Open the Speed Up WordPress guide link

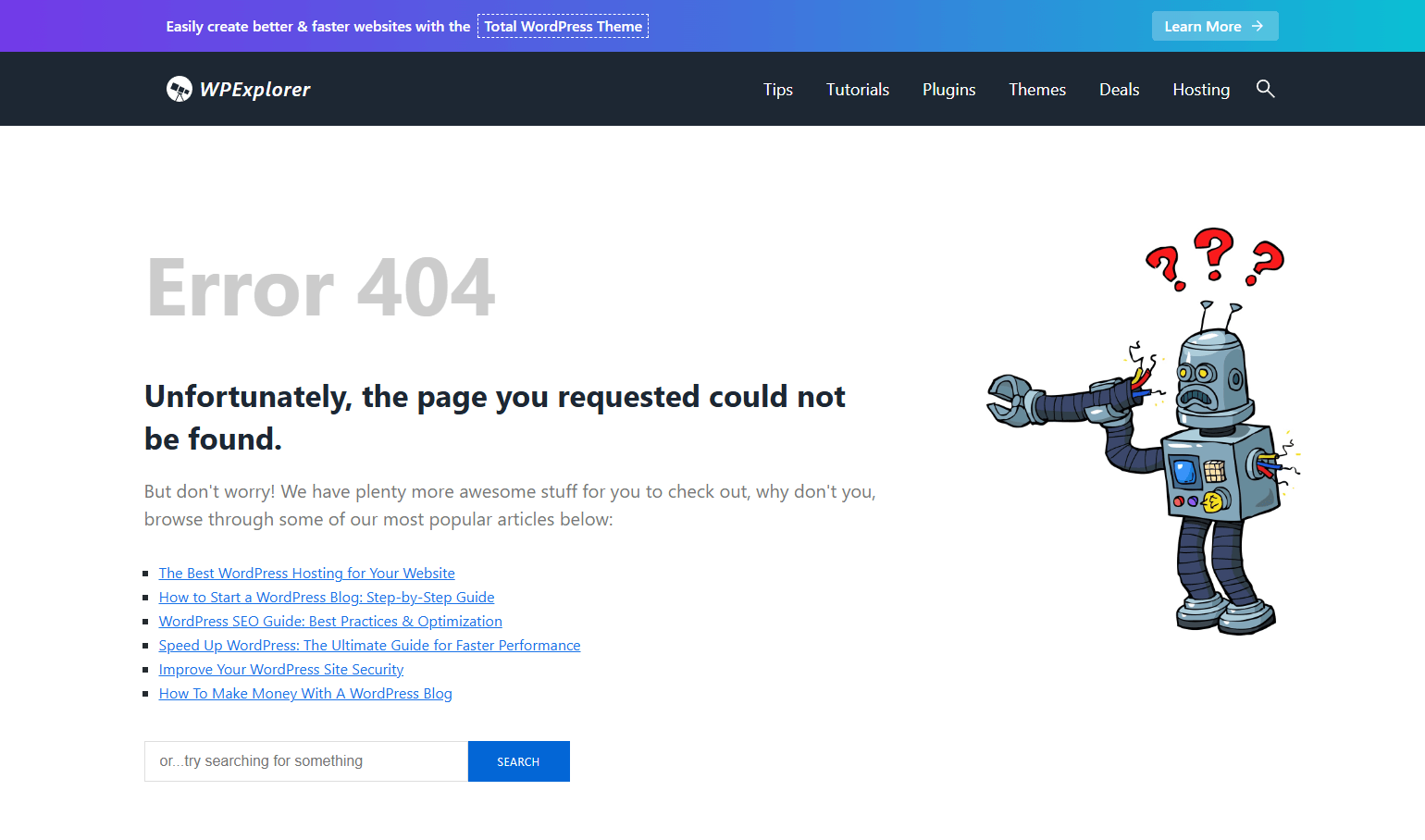point(369,646)
